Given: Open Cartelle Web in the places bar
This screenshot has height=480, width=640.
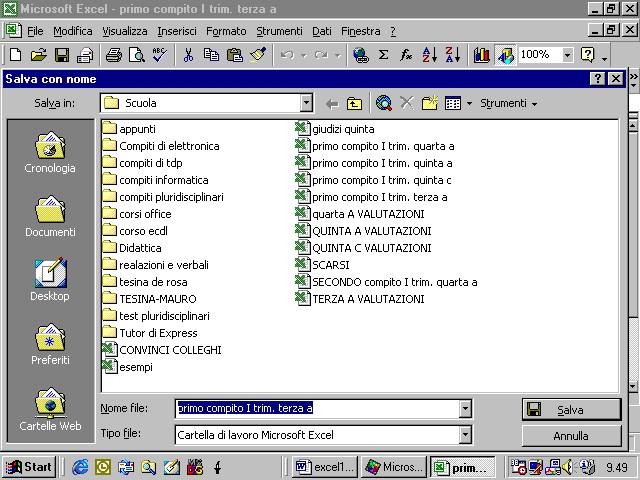Looking at the screenshot, I should coord(50,409).
